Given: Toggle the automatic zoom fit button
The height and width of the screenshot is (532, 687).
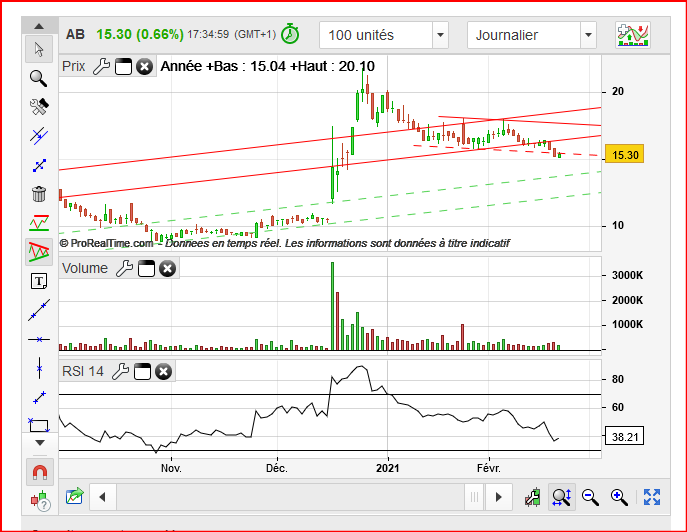Looking at the screenshot, I should point(561,496).
